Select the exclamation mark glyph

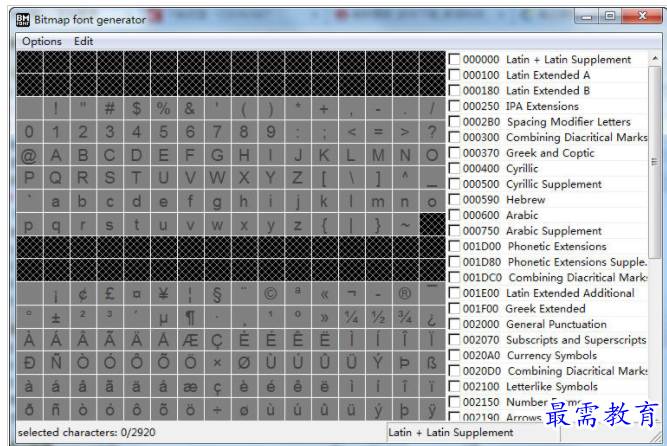tap(56, 109)
